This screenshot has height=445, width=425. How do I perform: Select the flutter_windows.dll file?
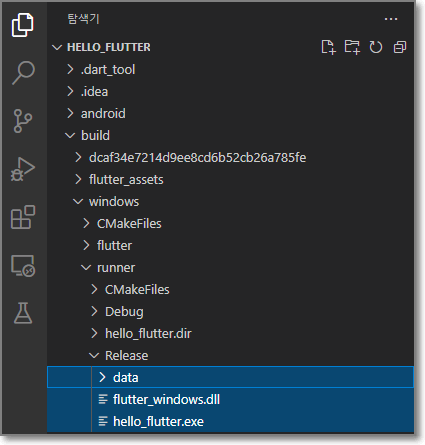click(x=166, y=400)
